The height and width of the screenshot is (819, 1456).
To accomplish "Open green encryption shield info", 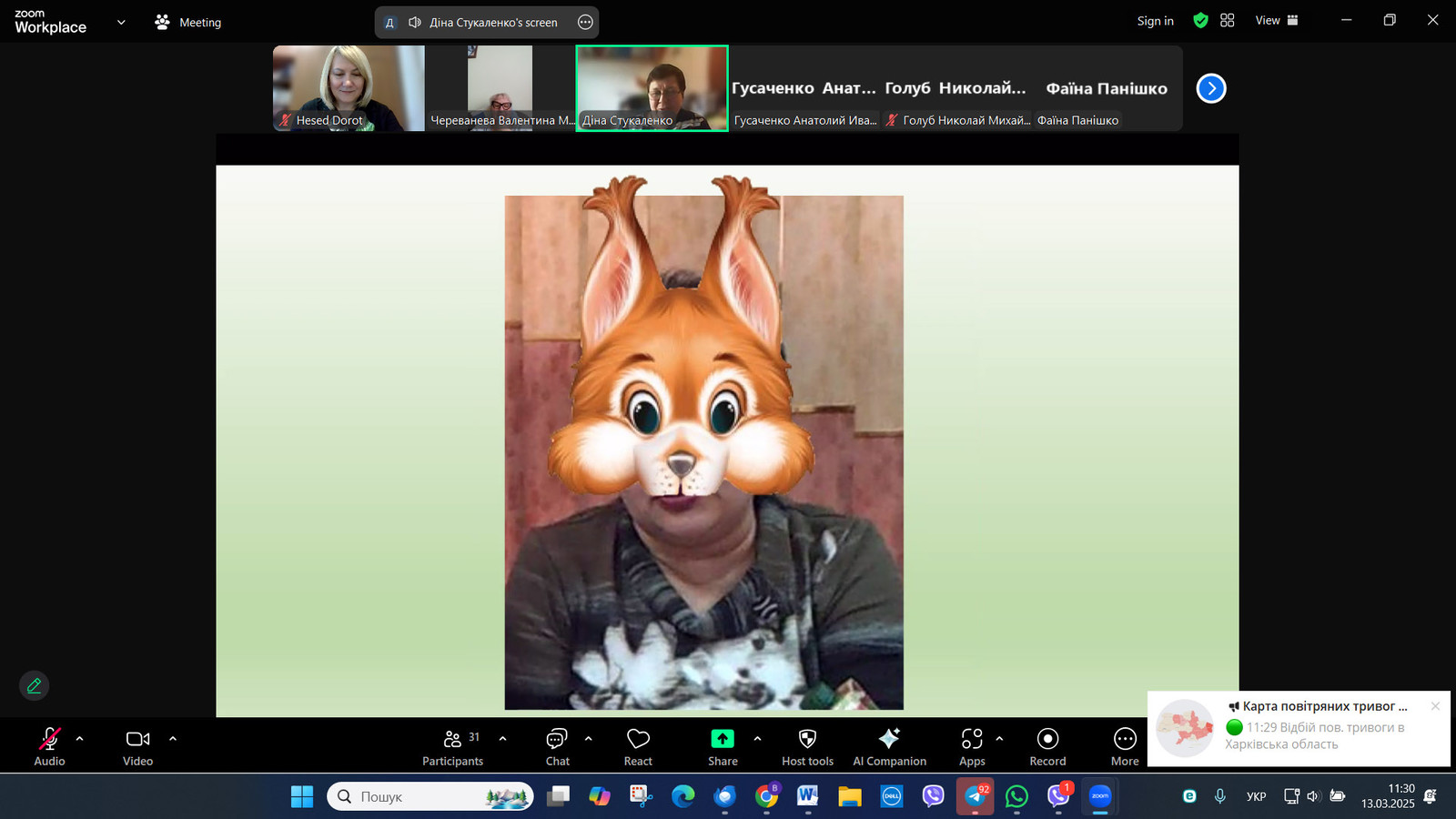I will (1200, 20).
